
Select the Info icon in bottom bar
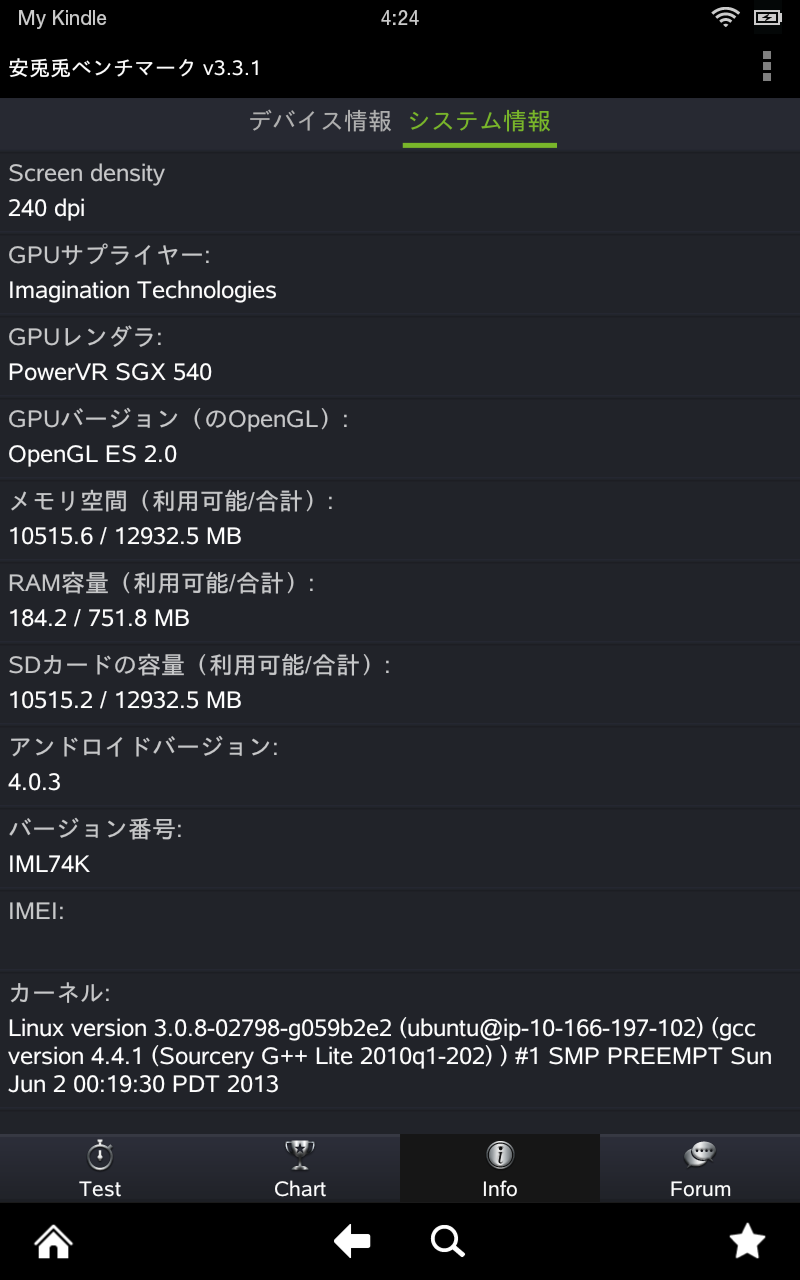(499, 1156)
